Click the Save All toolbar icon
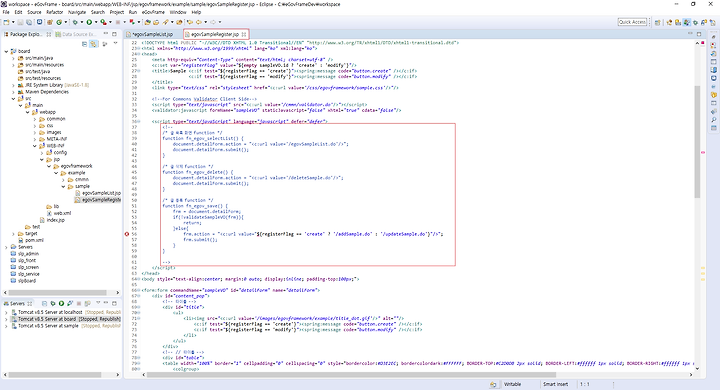 coord(29,22)
